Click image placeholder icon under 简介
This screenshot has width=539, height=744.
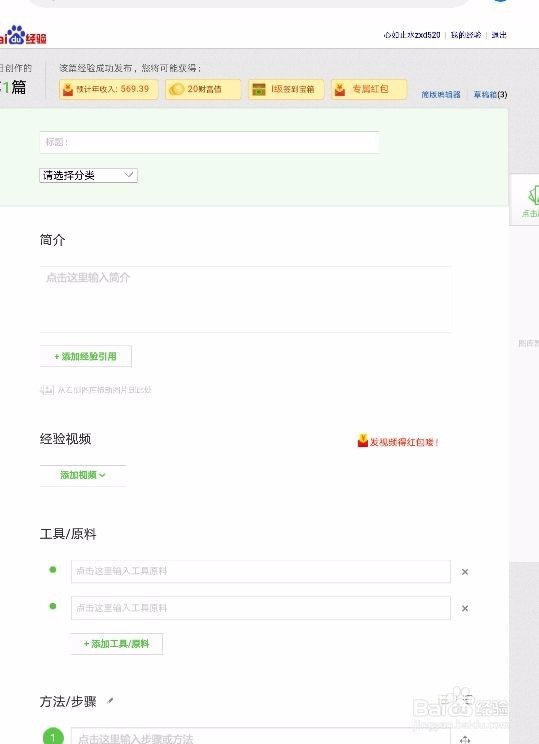(47, 390)
